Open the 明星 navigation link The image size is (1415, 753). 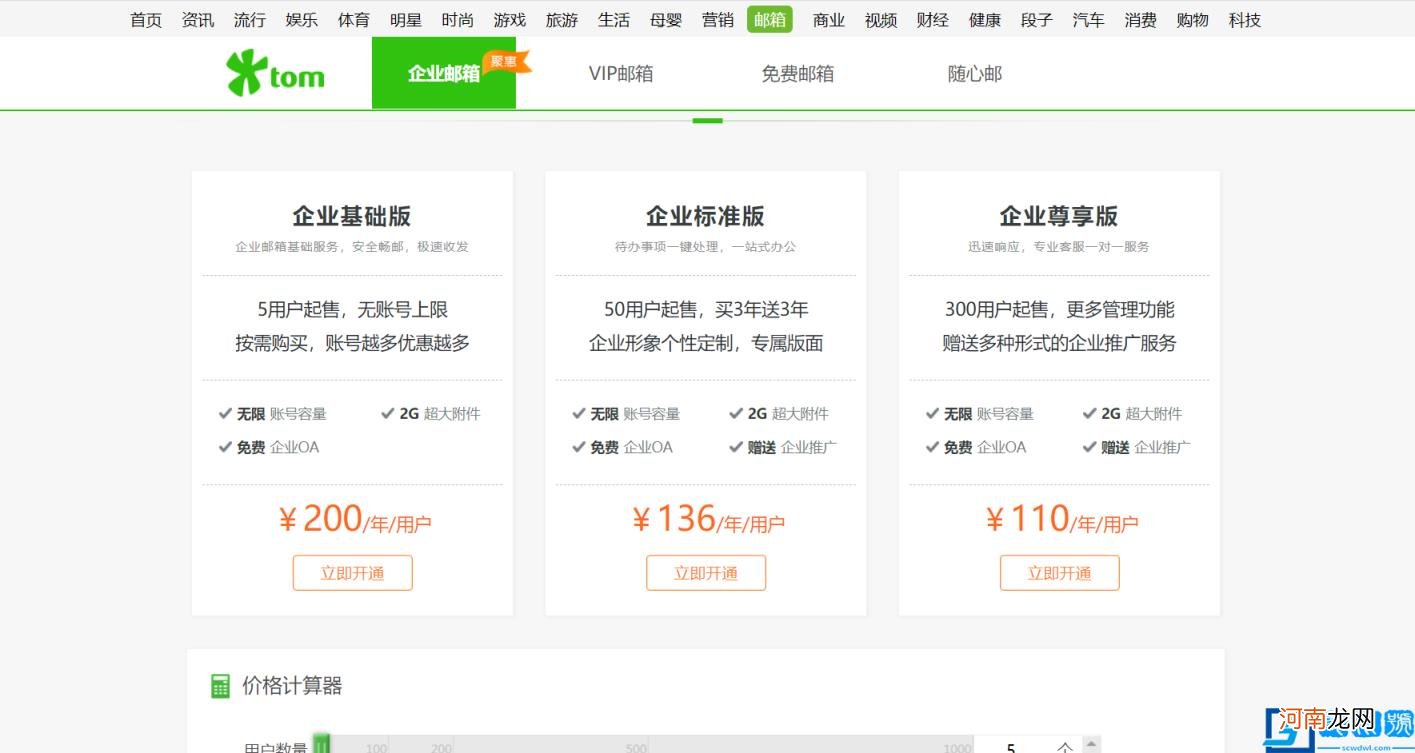coord(406,19)
